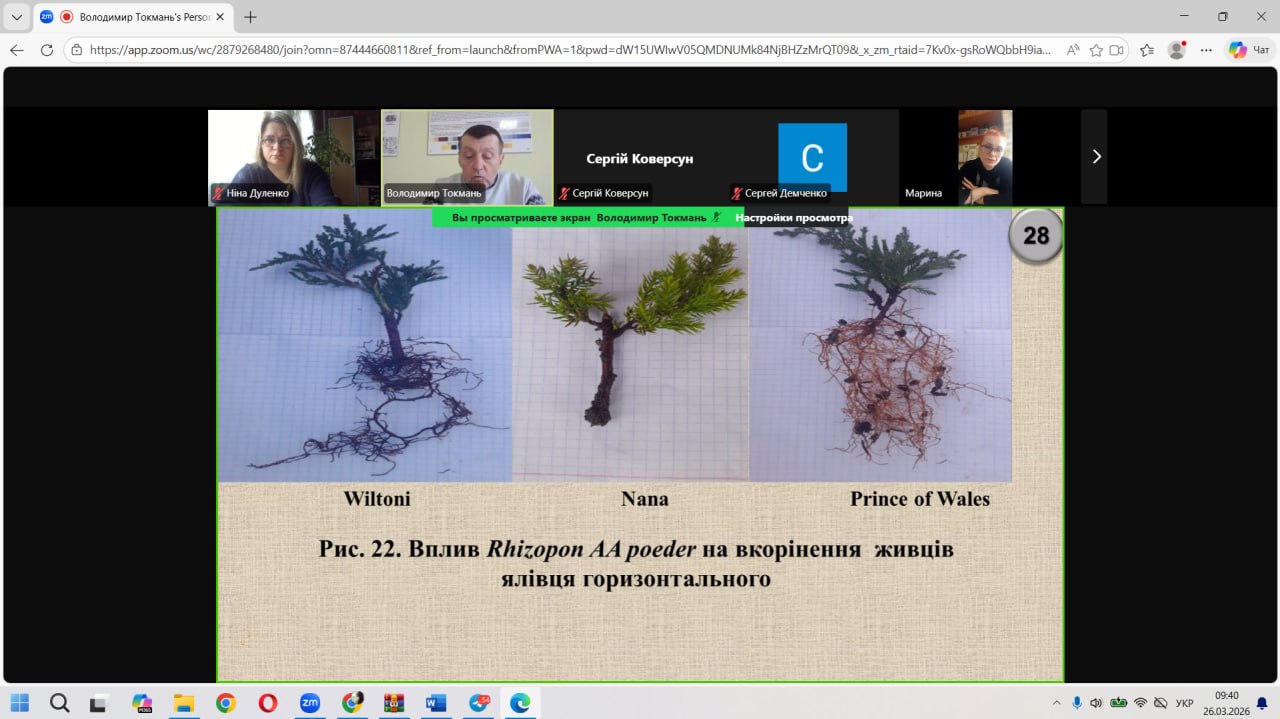Click the URL address bar

point(570,50)
